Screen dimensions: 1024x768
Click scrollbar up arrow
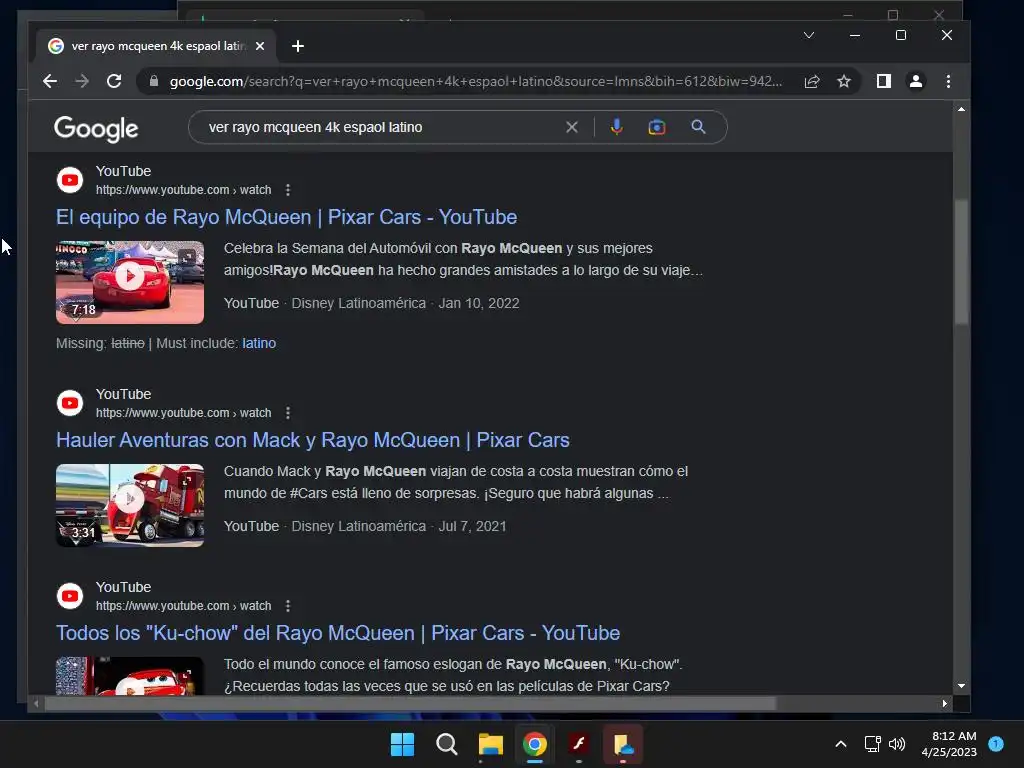click(961, 109)
